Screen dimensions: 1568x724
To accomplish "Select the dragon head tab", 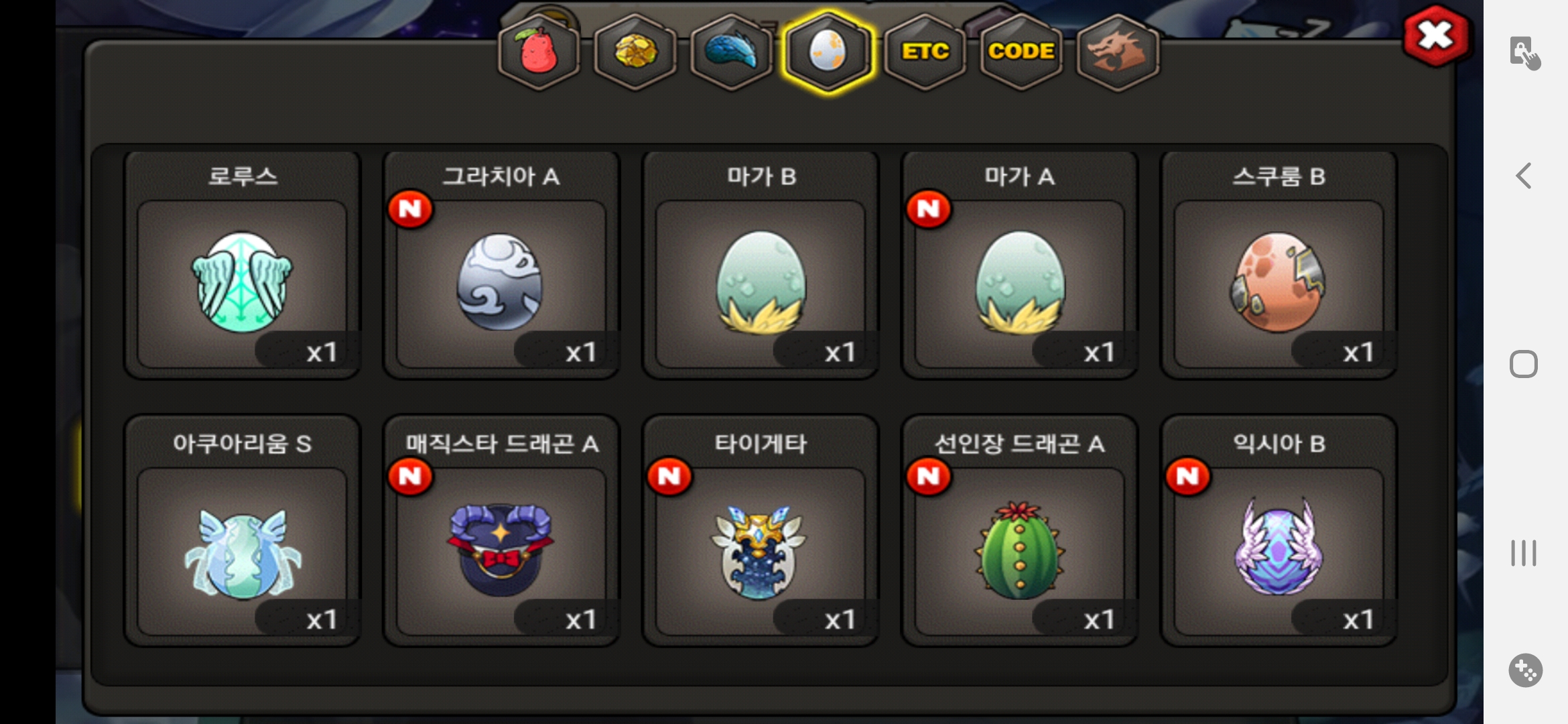I will click(x=1117, y=52).
